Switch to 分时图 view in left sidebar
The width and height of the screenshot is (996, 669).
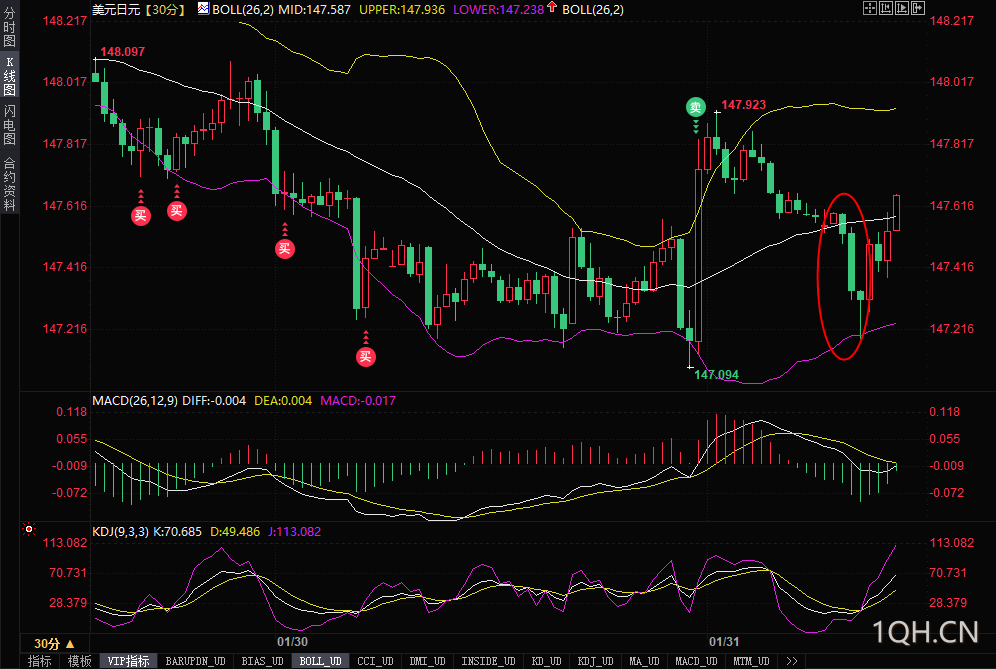tap(10, 25)
